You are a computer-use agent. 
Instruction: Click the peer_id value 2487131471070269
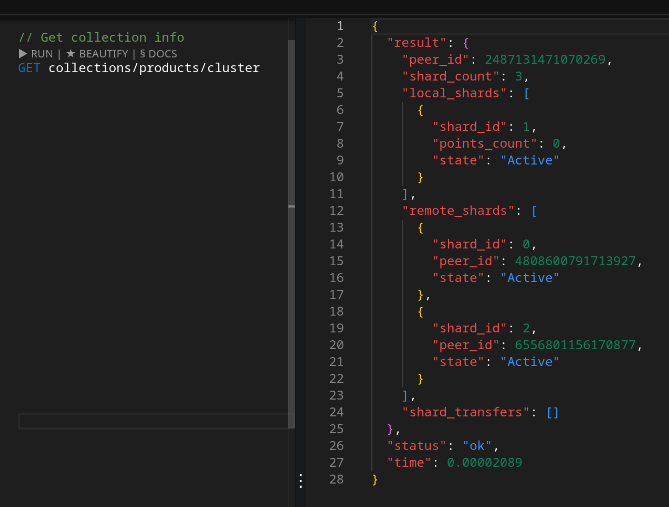[547, 59]
